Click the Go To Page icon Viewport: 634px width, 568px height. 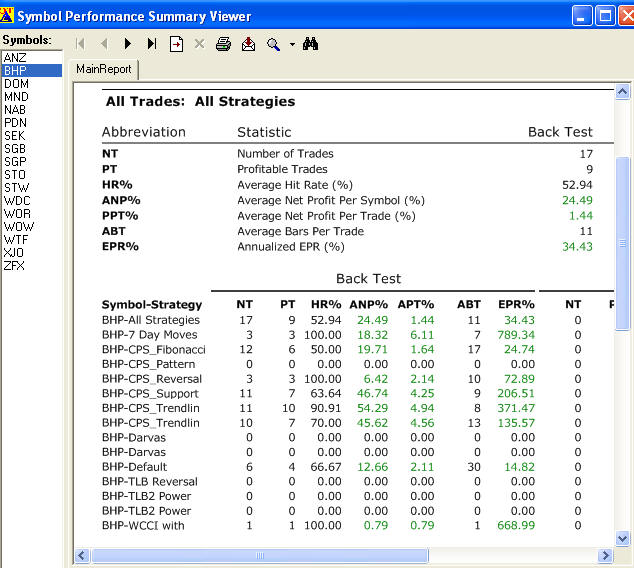pyautogui.click(x=176, y=44)
